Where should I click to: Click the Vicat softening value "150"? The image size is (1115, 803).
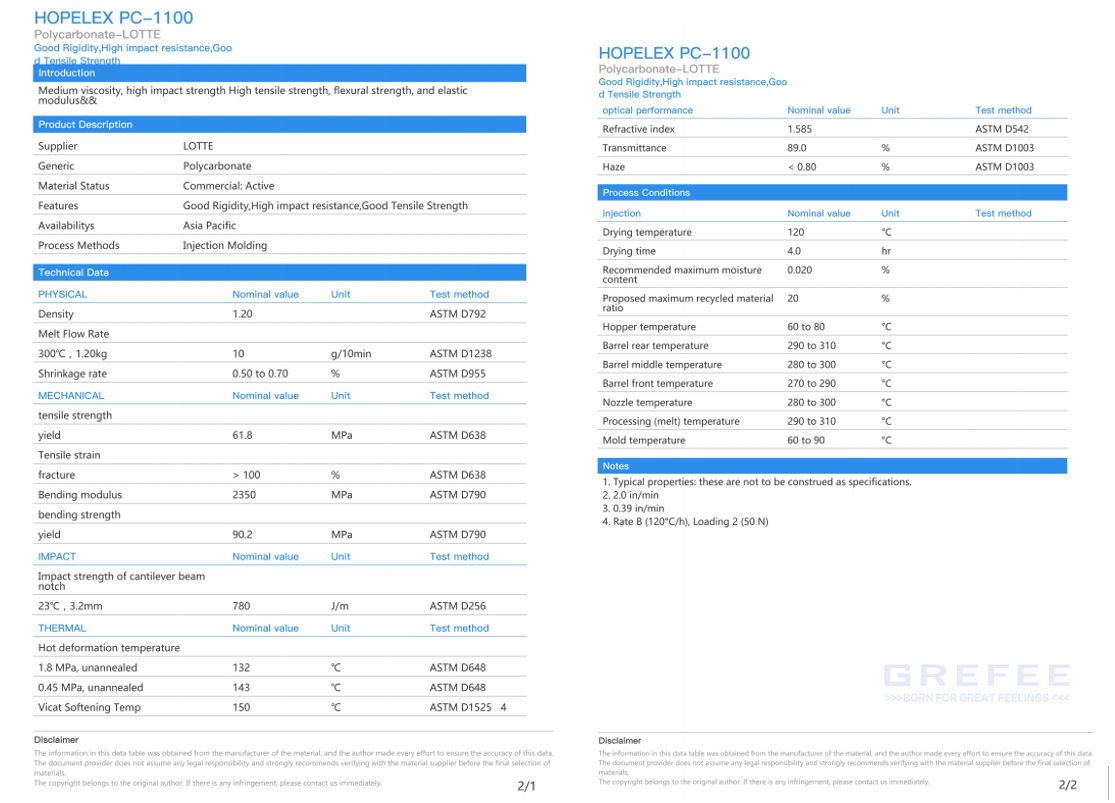241,708
